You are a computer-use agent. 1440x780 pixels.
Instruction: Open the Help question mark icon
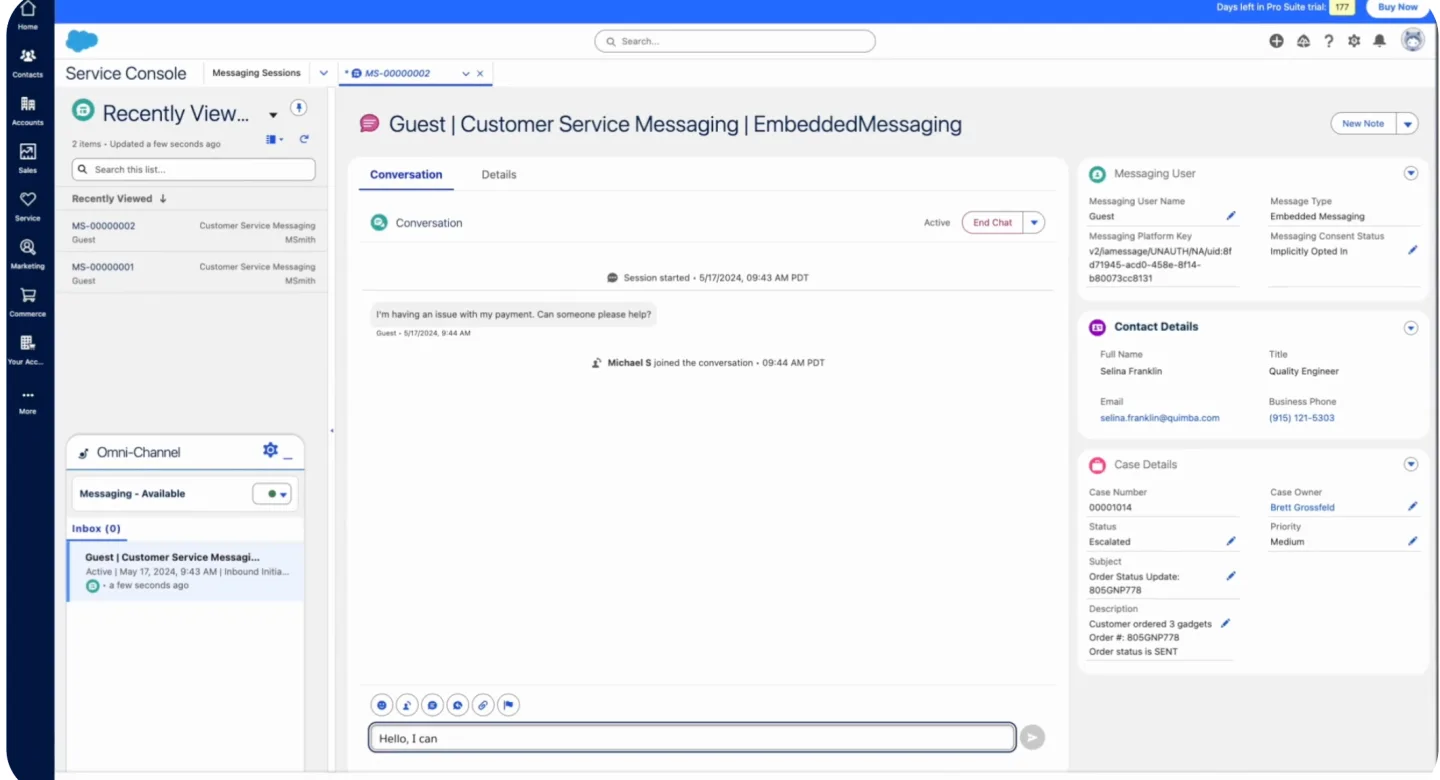pos(1329,41)
